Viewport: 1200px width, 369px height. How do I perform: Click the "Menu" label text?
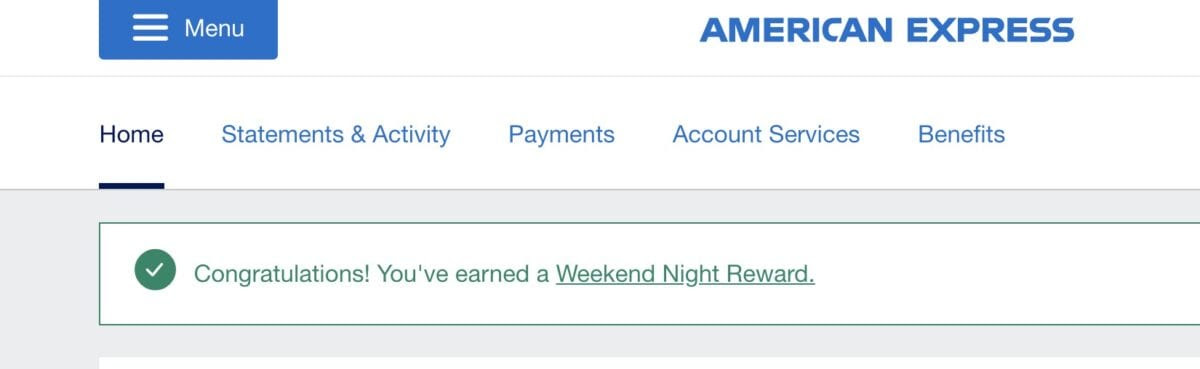coord(214,29)
